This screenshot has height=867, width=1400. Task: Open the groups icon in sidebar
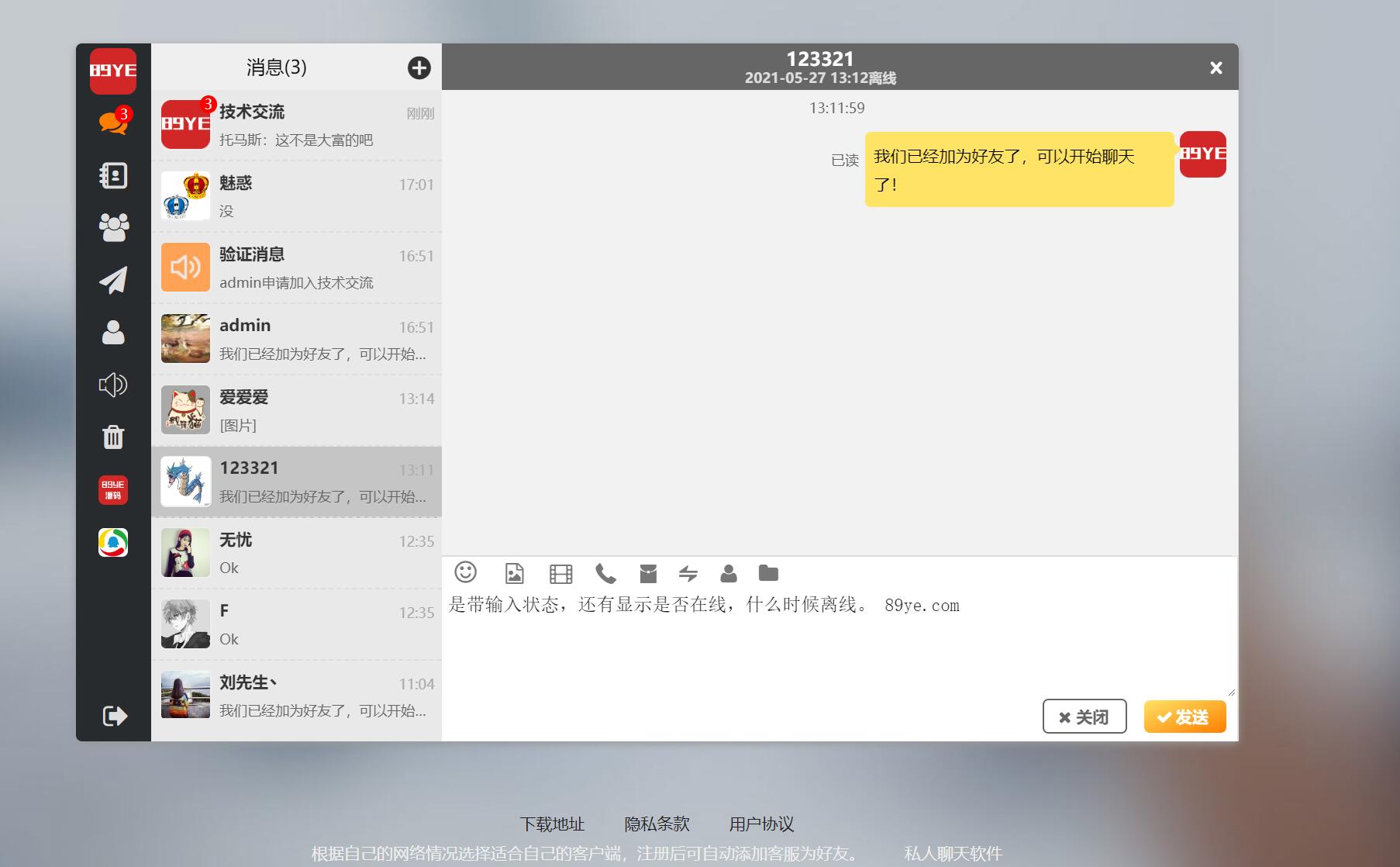tap(113, 227)
